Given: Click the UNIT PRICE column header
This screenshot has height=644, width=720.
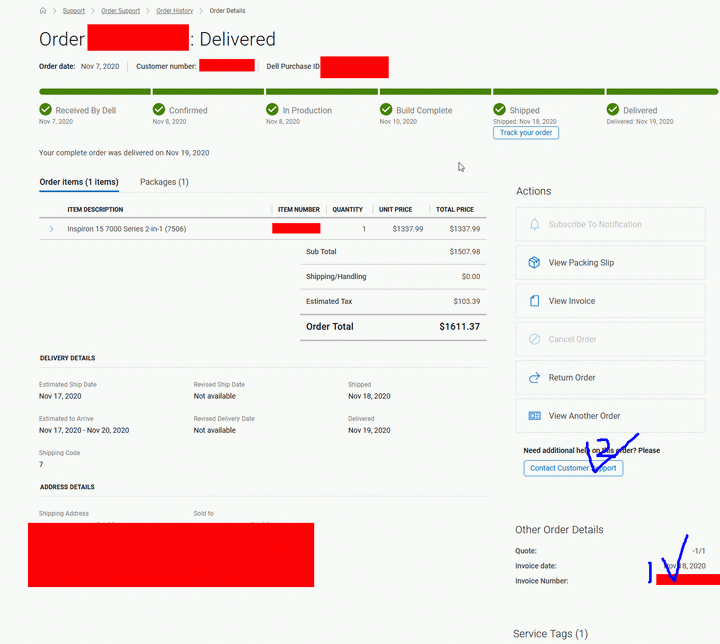Looking at the screenshot, I should click(395, 209).
